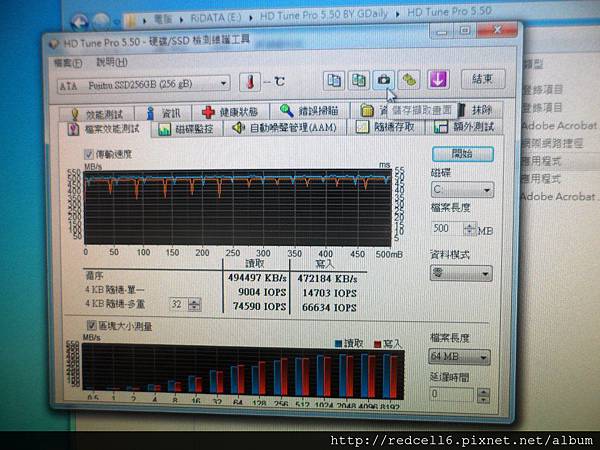Image resolution: width=600 pixels, height=450 pixels.
Task: Click the sequential read 494497 KB/s value
Action: point(257,277)
